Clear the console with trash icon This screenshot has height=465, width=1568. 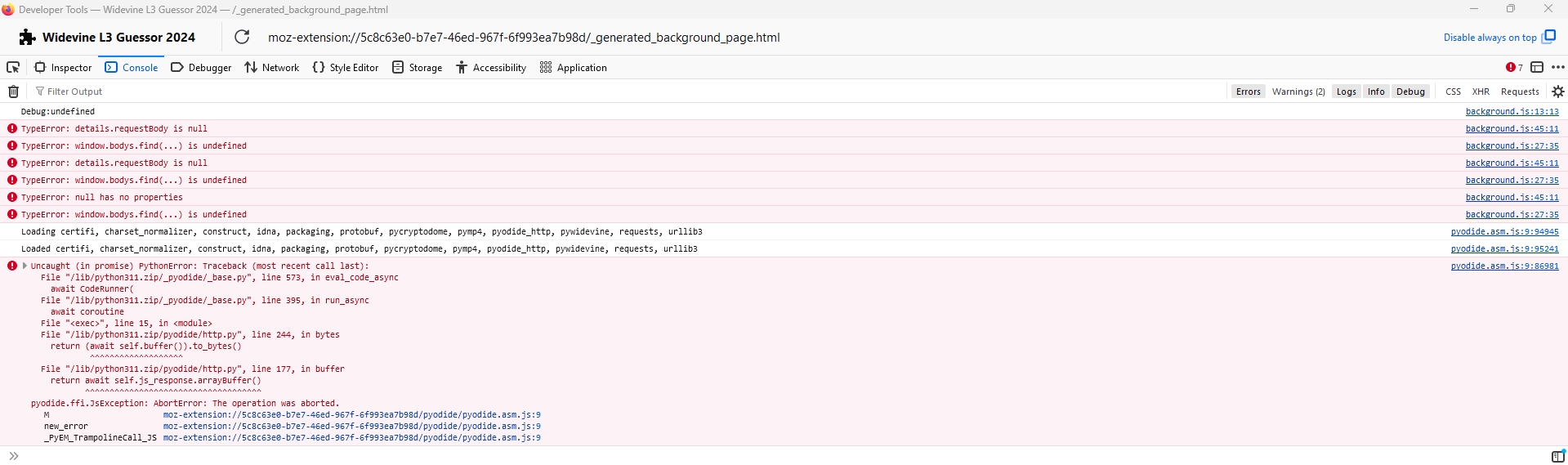coord(13,92)
